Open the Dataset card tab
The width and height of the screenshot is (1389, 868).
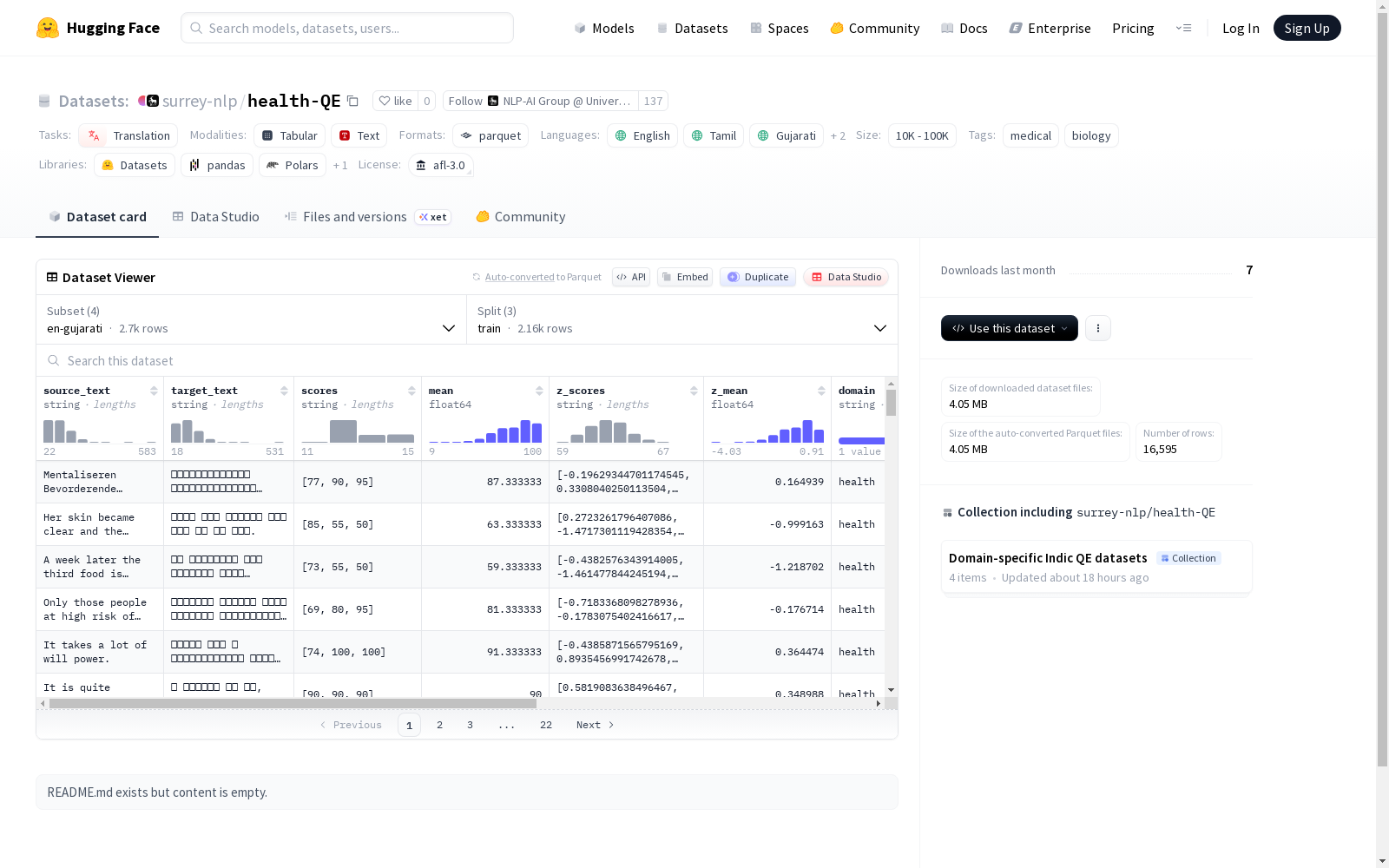coord(97,217)
